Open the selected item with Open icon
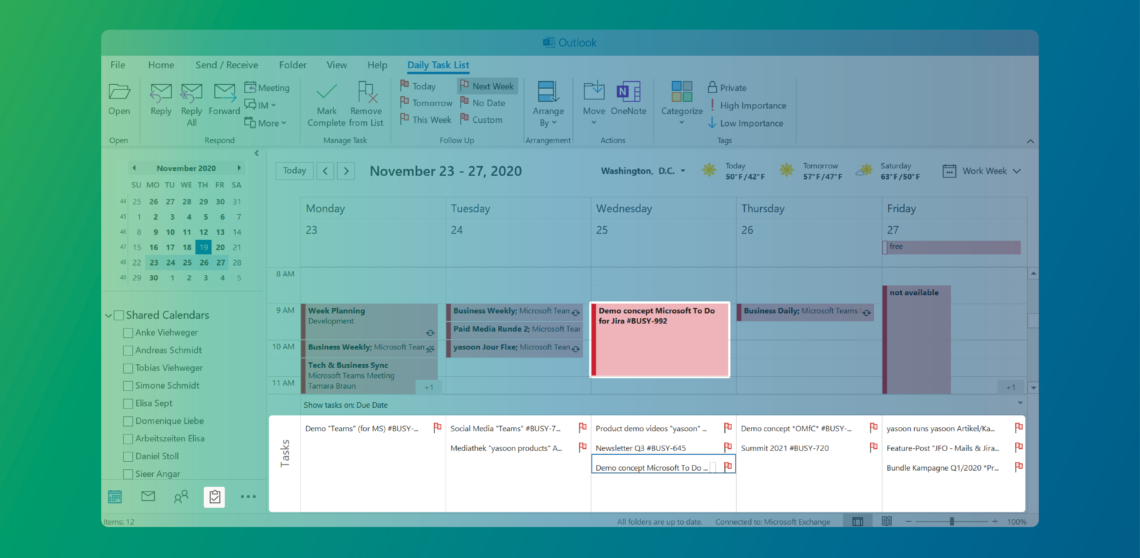The height and width of the screenshot is (558, 1140). (119, 92)
